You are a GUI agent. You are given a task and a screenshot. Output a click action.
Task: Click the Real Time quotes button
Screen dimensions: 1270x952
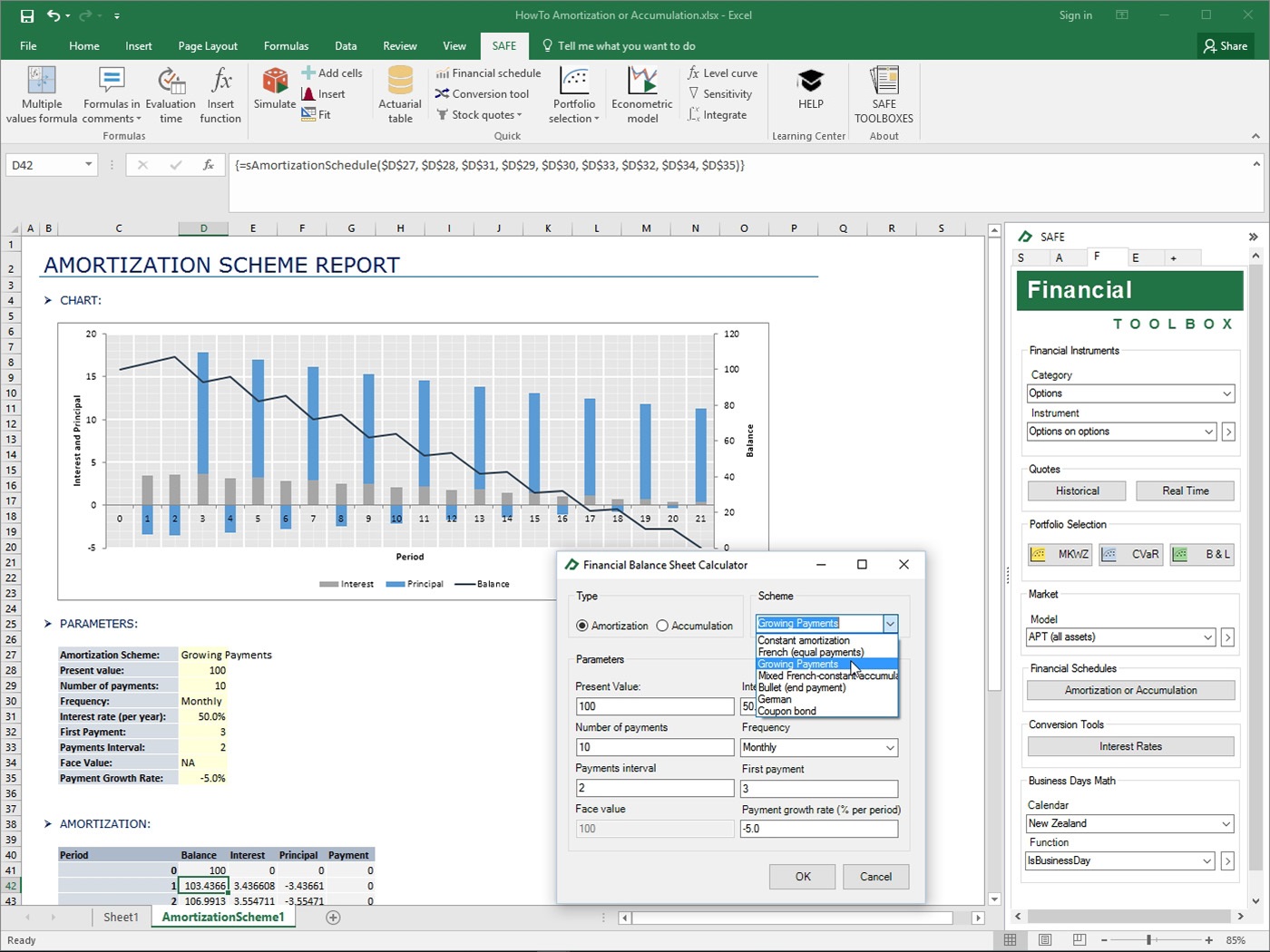pyautogui.click(x=1186, y=491)
